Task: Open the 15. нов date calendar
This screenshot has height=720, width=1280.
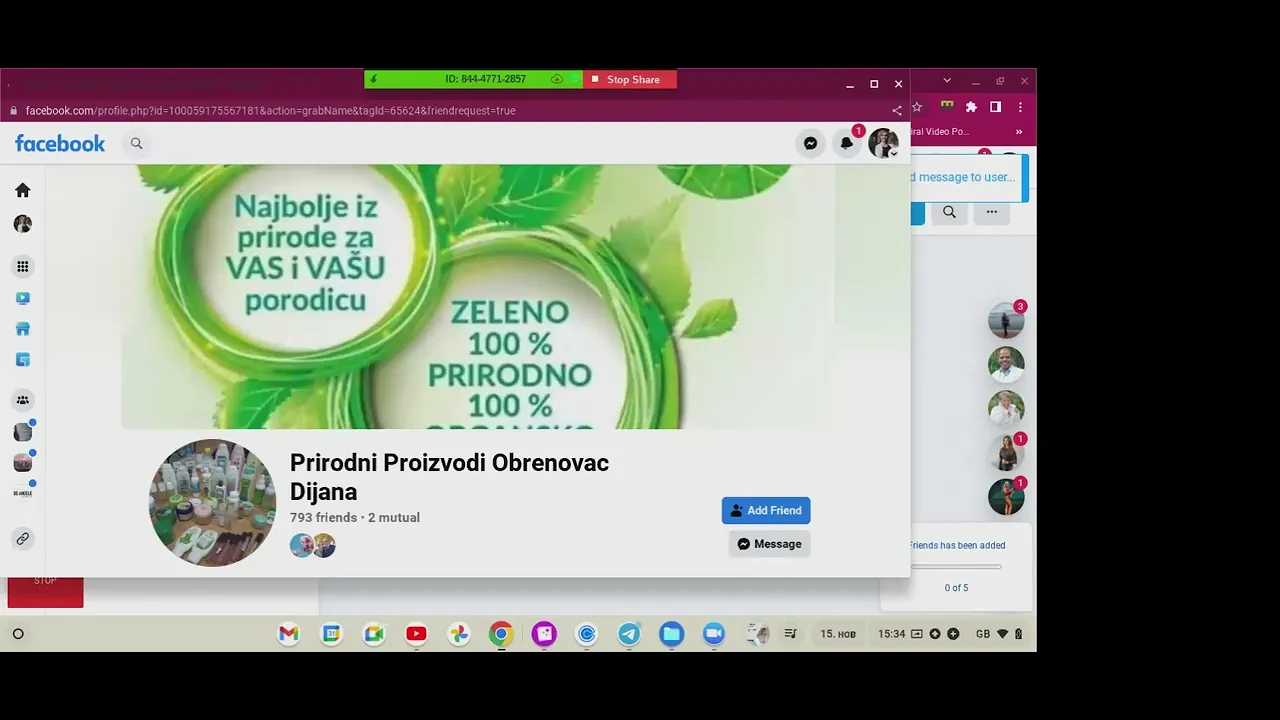Action: tap(838, 634)
